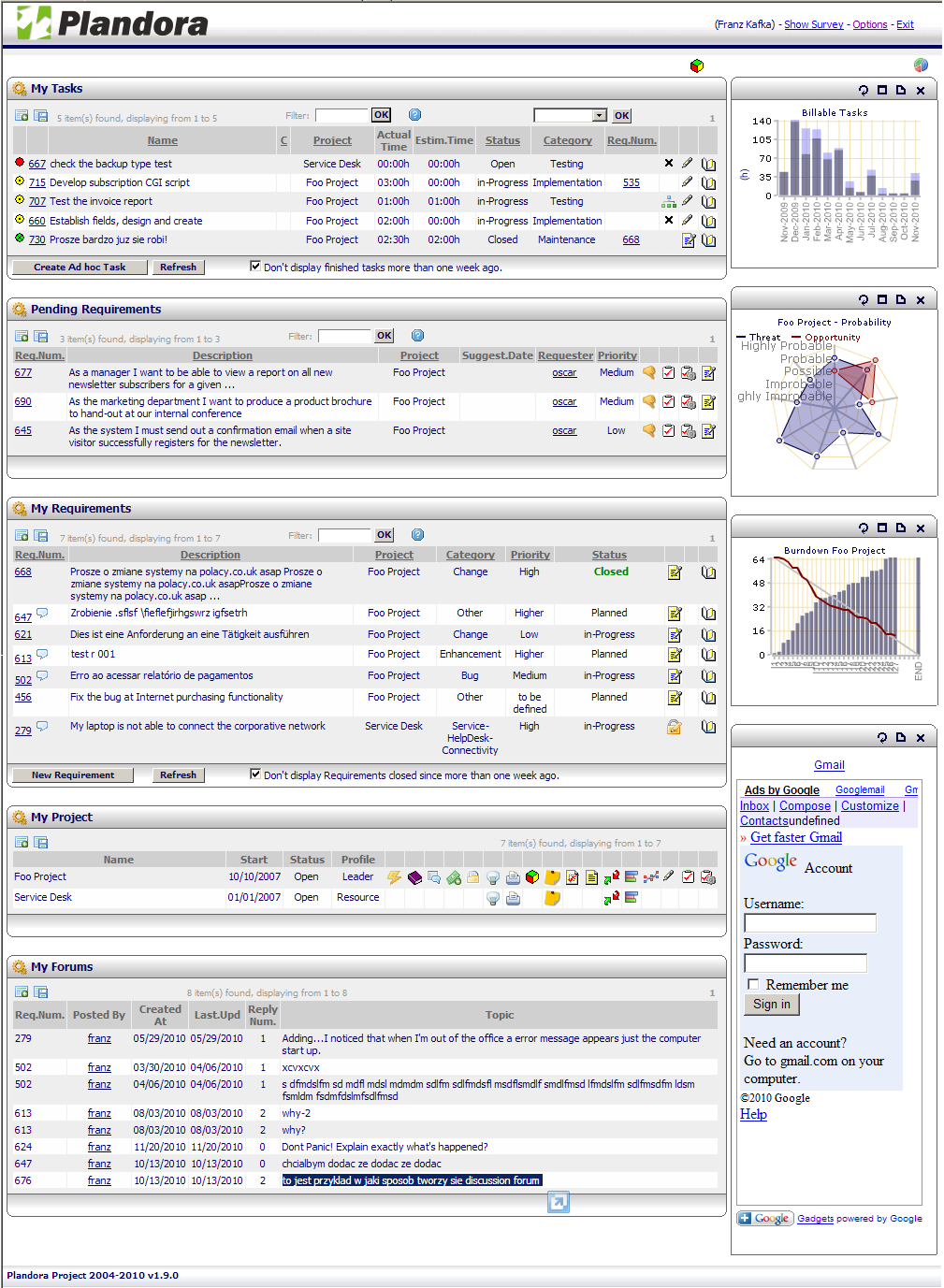Sort My Tasks by Category column header
Image resolution: width=944 pixels, height=1288 pixels.
point(567,140)
